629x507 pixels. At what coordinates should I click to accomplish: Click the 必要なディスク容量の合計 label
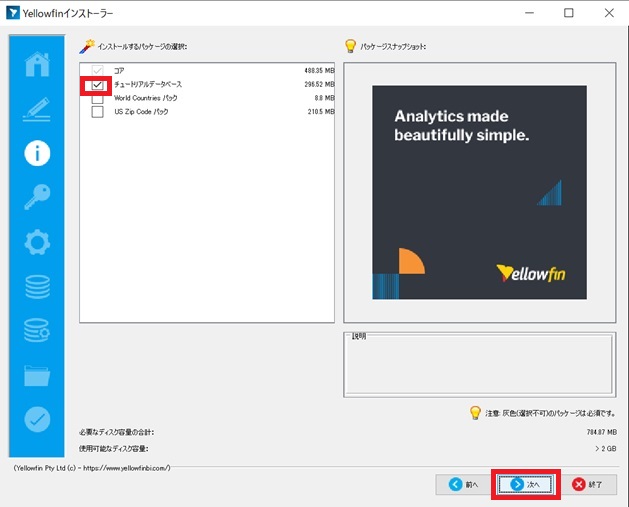point(116,432)
